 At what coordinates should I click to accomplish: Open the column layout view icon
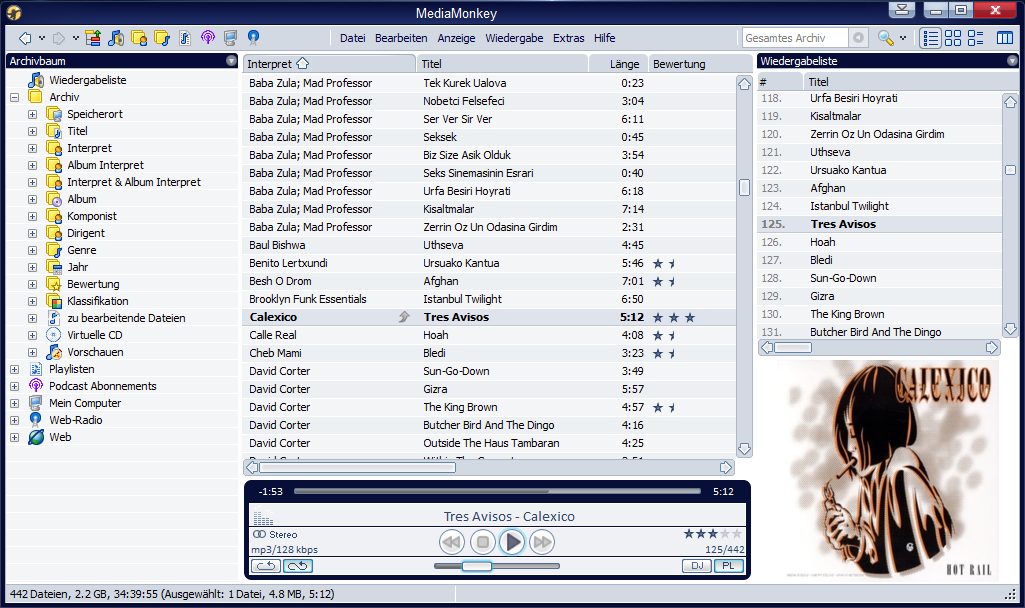click(1004, 38)
